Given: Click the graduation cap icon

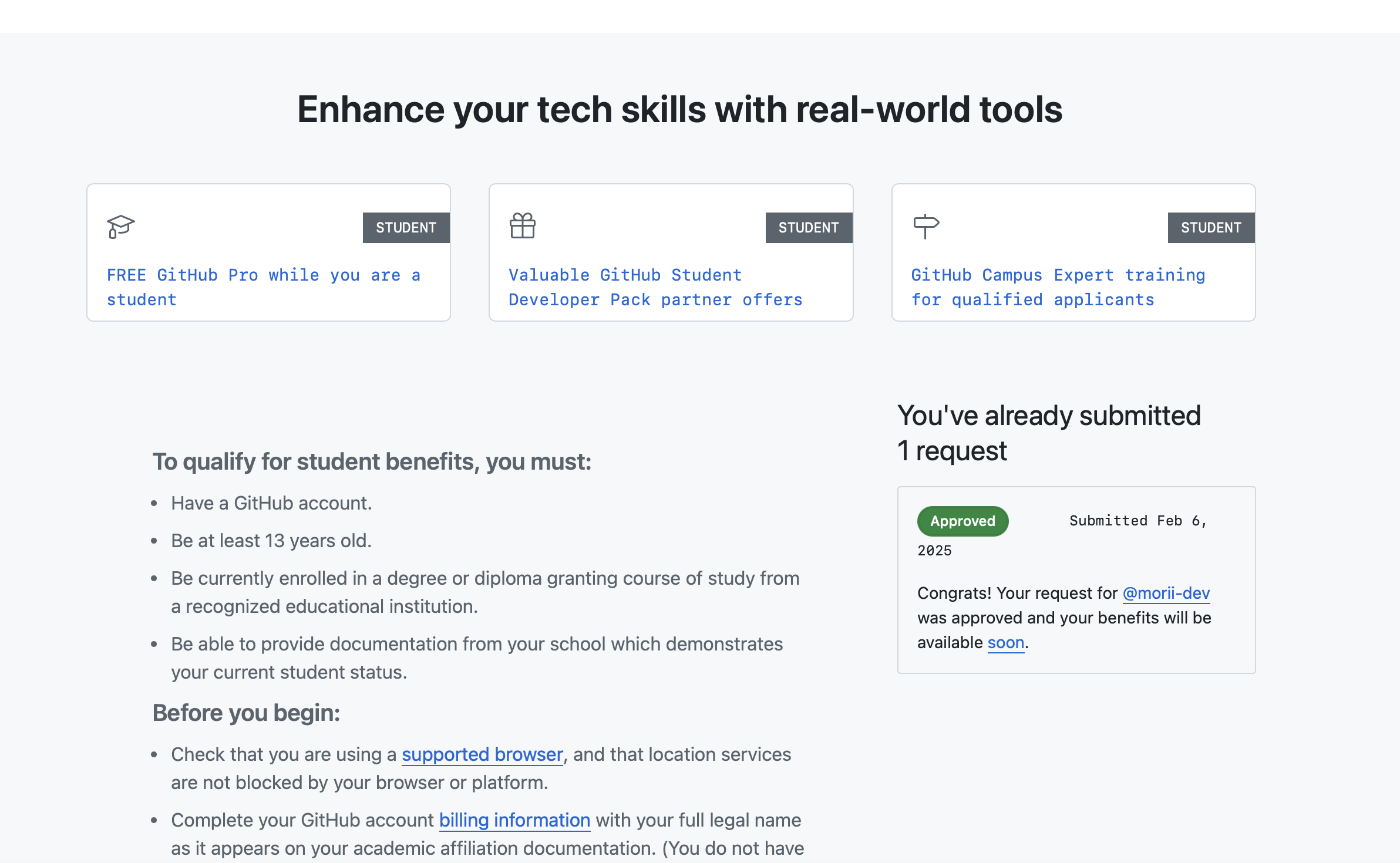Looking at the screenshot, I should coord(121,227).
